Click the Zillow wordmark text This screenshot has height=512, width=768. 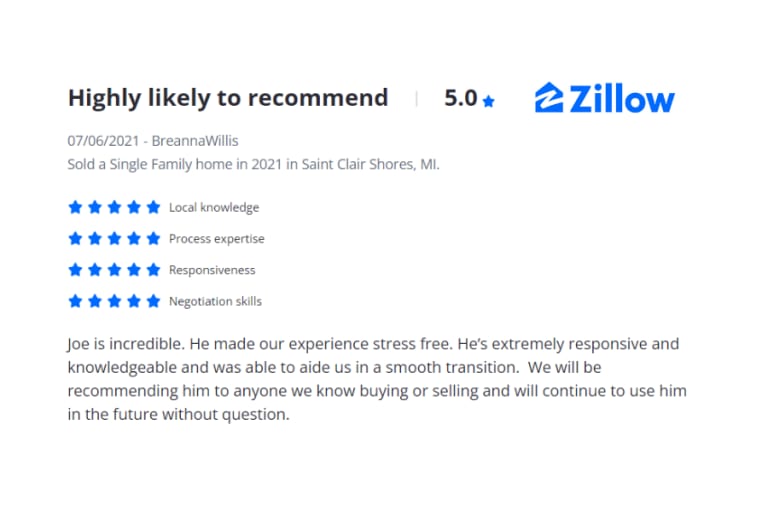click(622, 98)
